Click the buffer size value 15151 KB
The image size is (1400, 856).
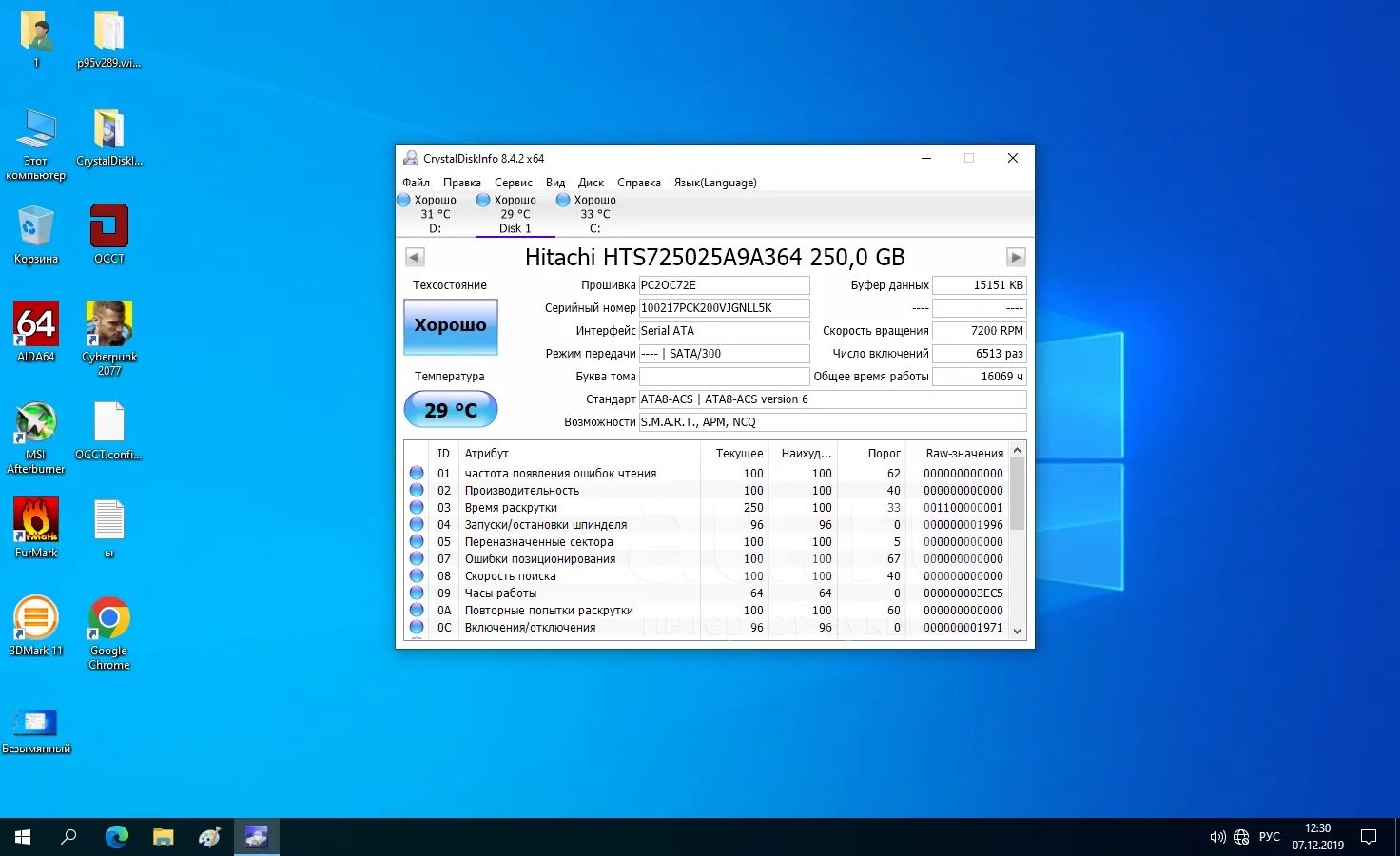980,285
